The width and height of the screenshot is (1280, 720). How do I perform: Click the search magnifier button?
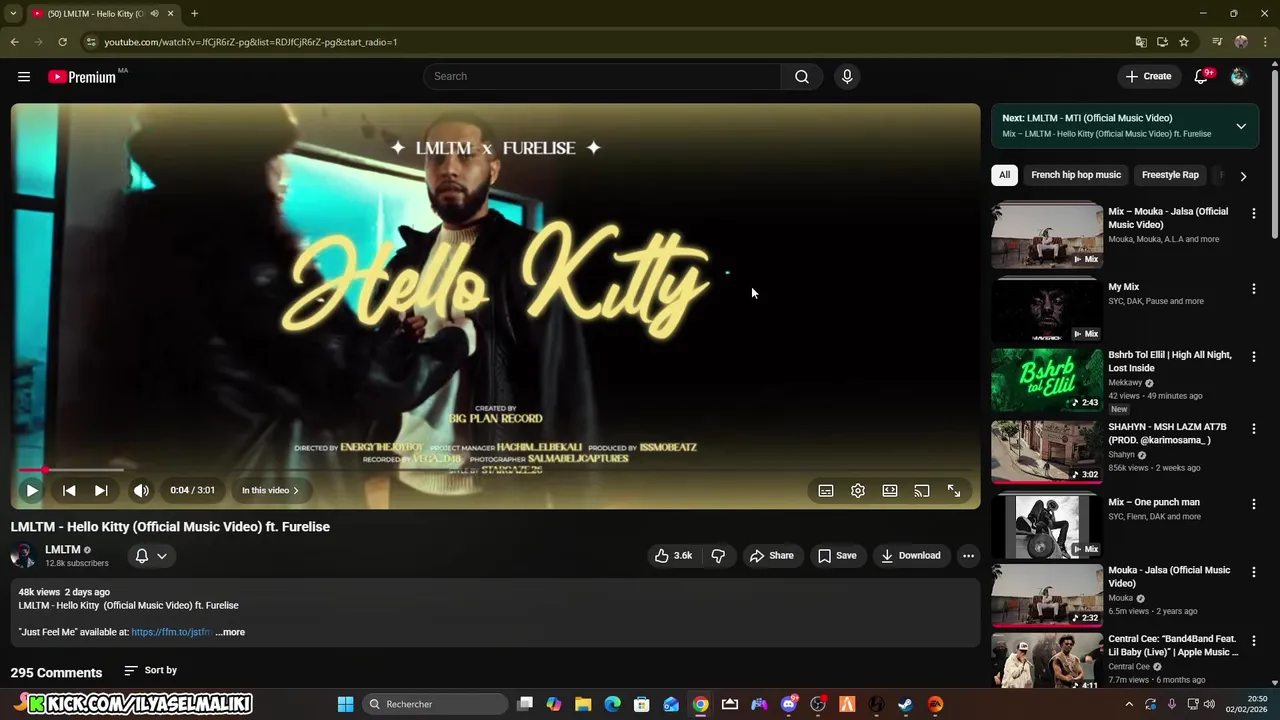802,76
